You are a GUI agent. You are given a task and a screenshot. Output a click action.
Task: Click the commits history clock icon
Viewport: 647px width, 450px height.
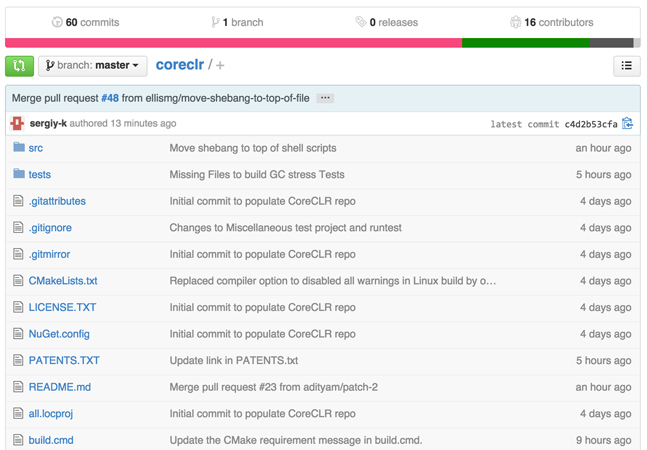pos(57,22)
